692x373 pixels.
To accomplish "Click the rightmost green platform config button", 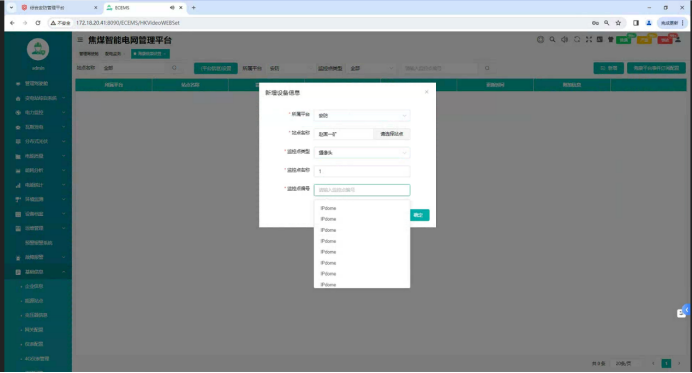I will click(x=656, y=68).
